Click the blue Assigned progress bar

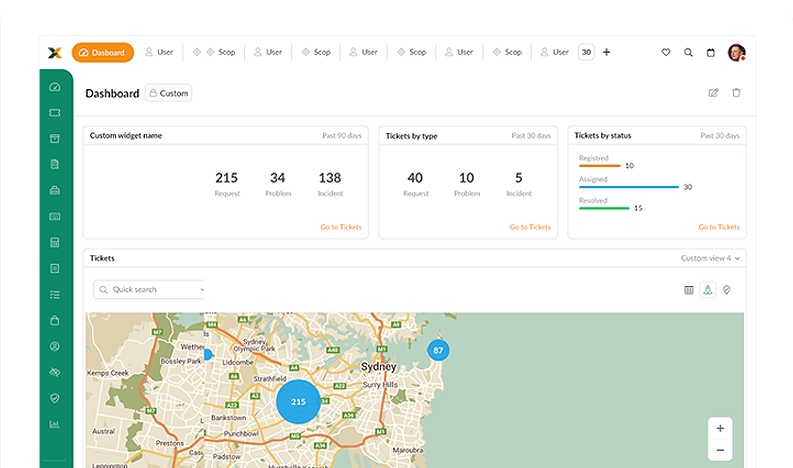click(x=629, y=187)
